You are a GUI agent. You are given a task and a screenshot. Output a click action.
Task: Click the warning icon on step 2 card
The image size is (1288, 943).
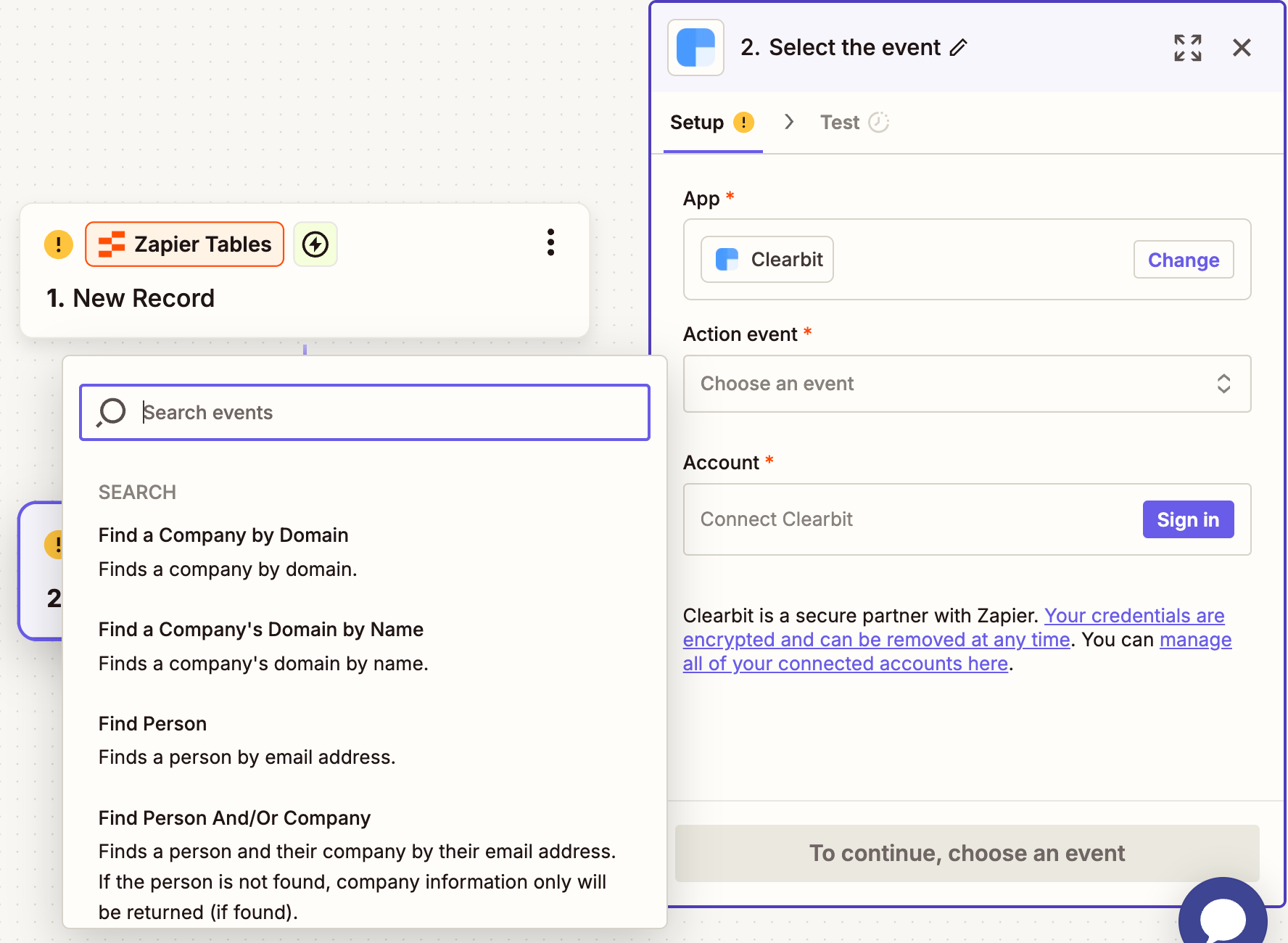point(54,544)
